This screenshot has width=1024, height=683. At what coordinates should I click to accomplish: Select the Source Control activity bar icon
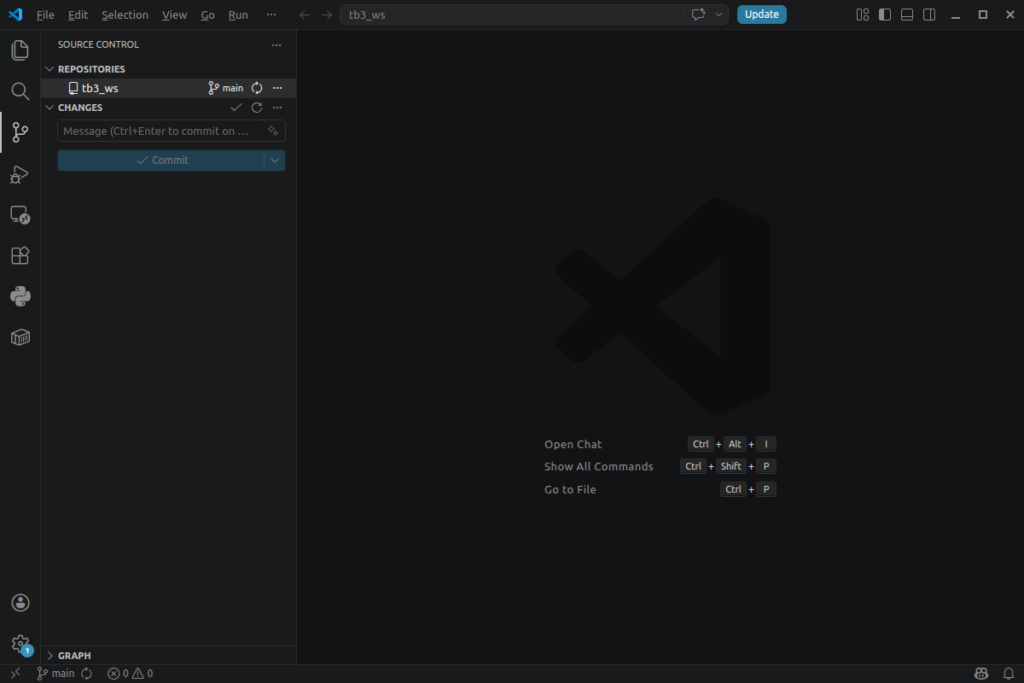[20, 132]
